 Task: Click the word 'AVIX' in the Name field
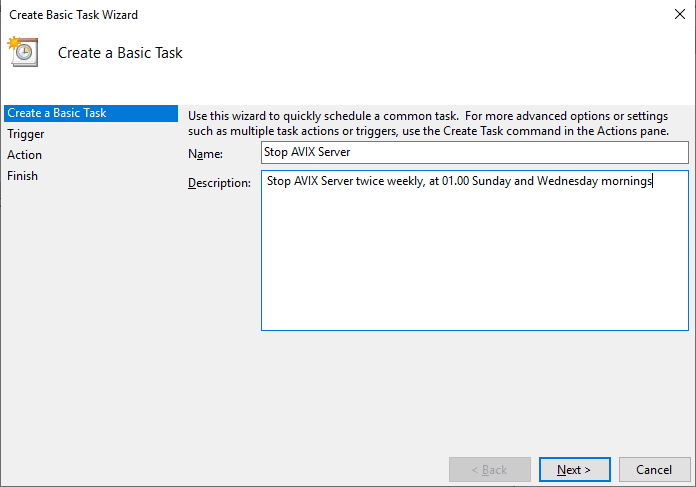313,153
